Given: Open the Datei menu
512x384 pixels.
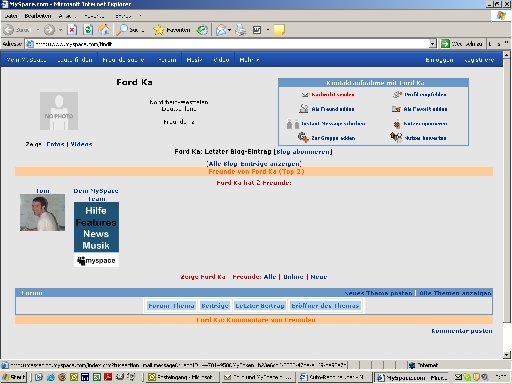Looking at the screenshot, I should 11,16.
